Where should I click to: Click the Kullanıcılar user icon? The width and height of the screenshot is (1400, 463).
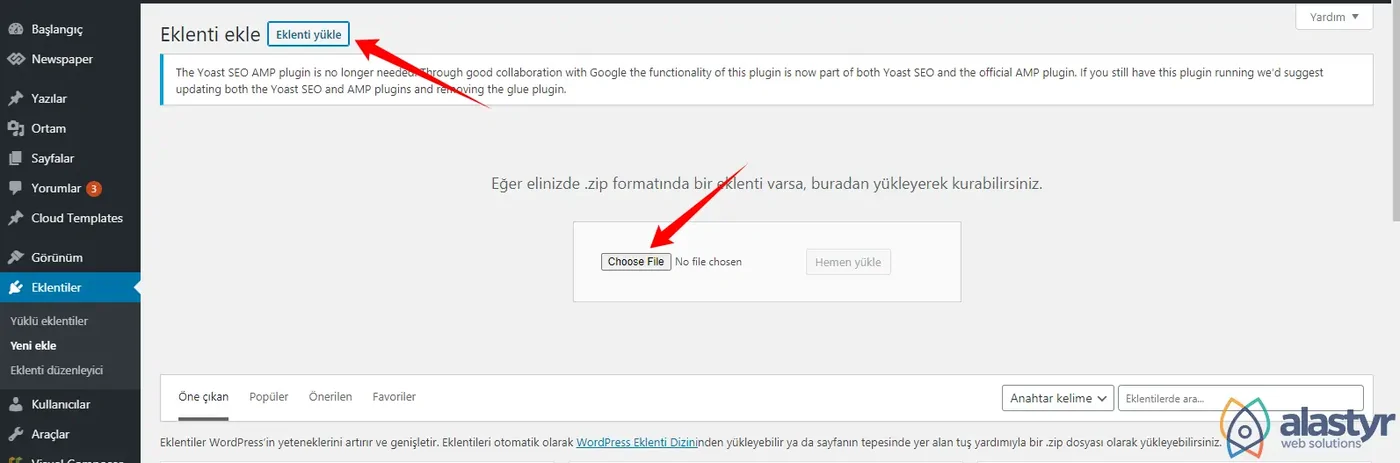(x=16, y=405)
